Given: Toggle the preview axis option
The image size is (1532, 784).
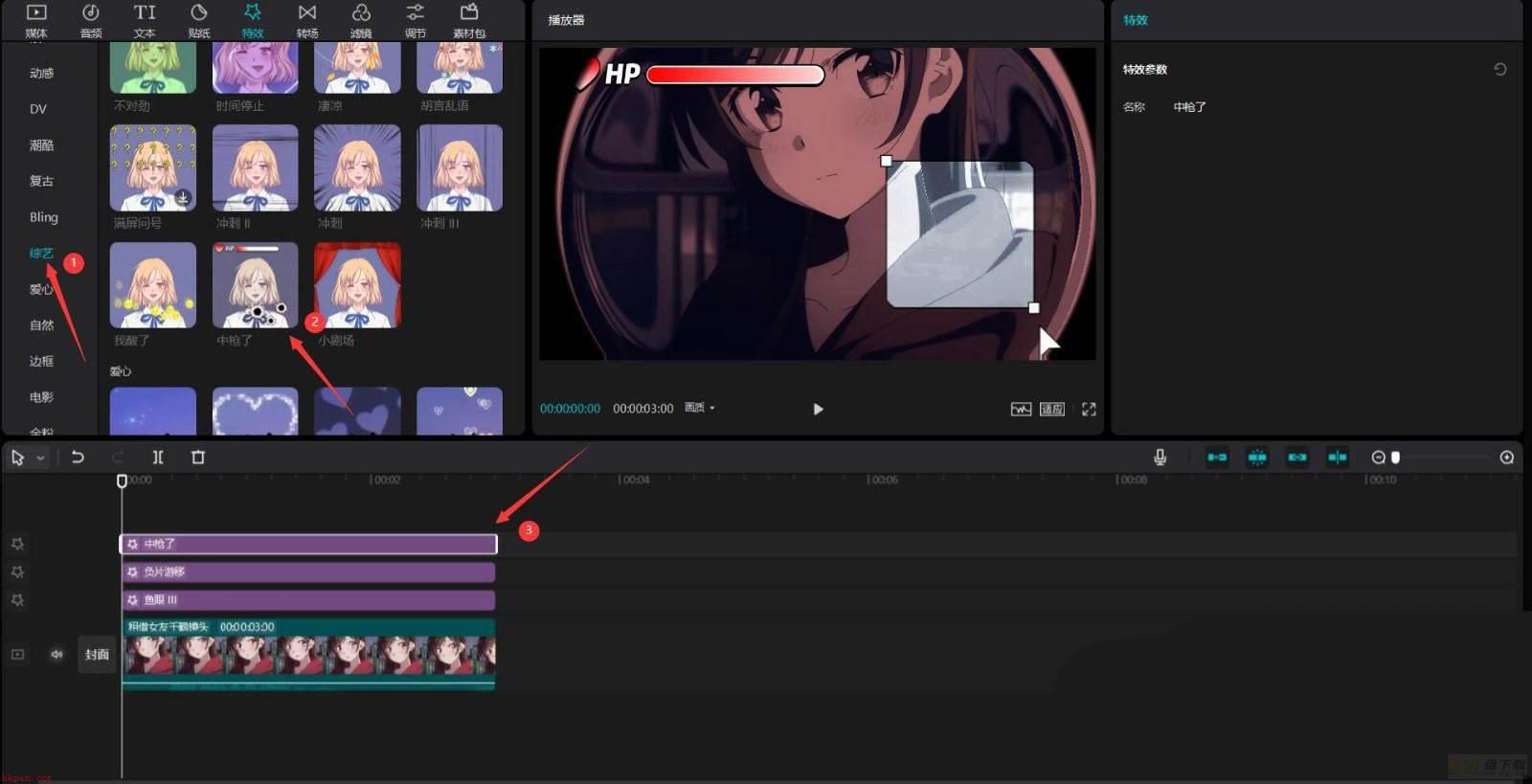Looking at the screenshot, I should click(1338, 458).
